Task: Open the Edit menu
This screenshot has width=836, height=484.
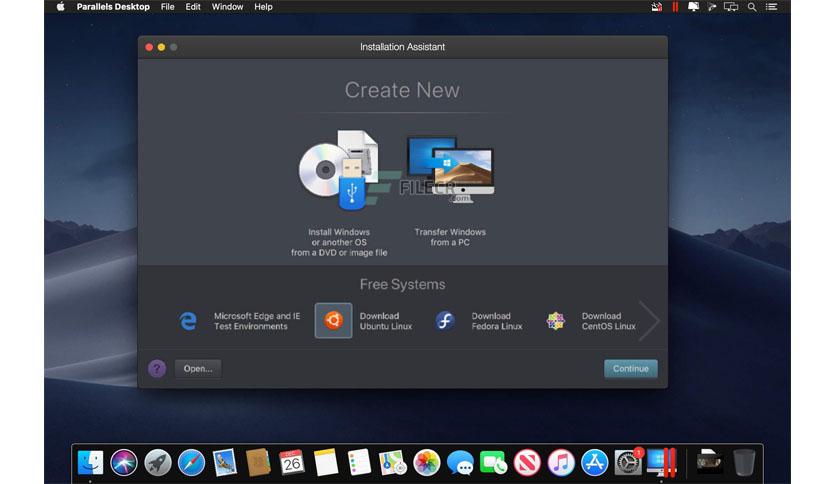Action: pyautogui.click(x=193, y=7)
